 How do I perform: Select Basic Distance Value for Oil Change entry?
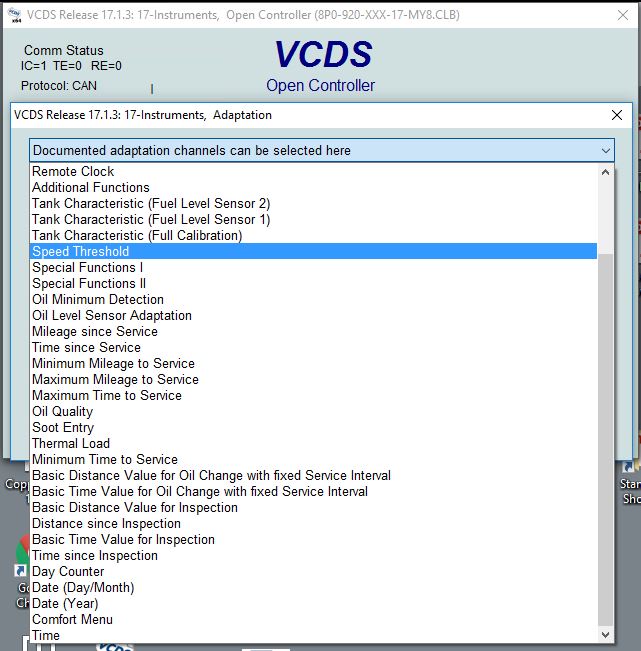click(x=313, y=475)
